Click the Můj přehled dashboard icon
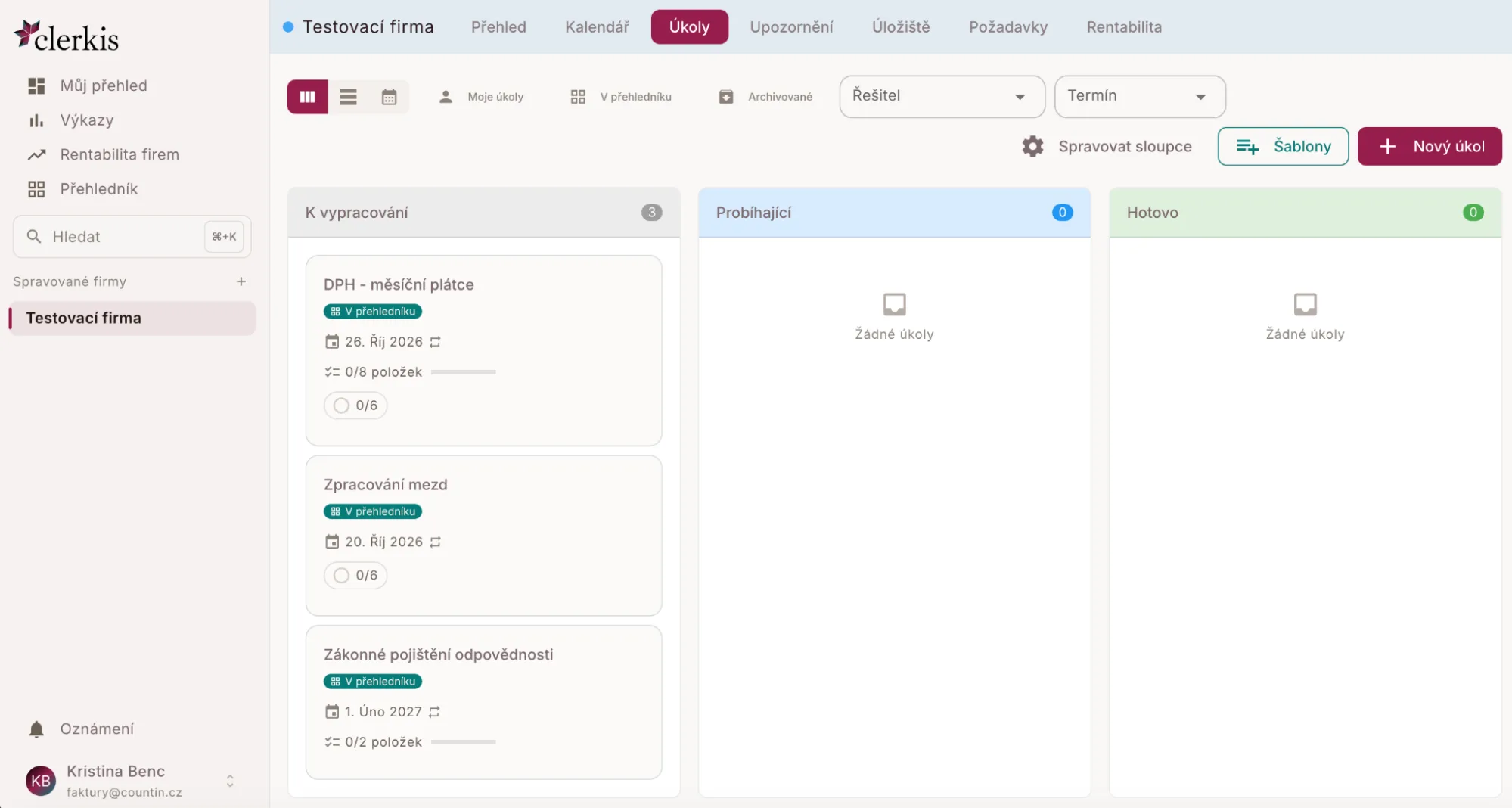This screenshot has height=808, width=1512. coord(36,85)
